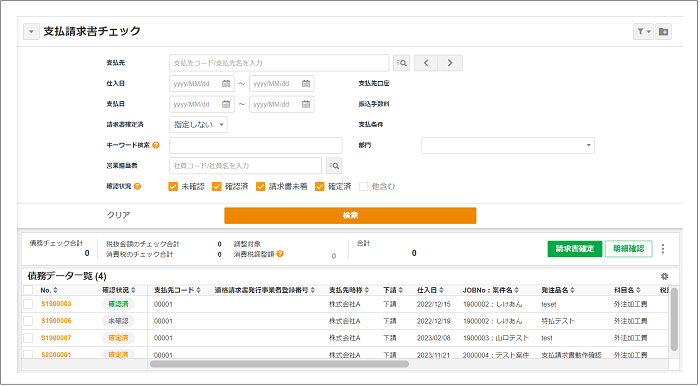Open calendar for 支払日 end date
The image size is (700, 386).
(306, 104)
